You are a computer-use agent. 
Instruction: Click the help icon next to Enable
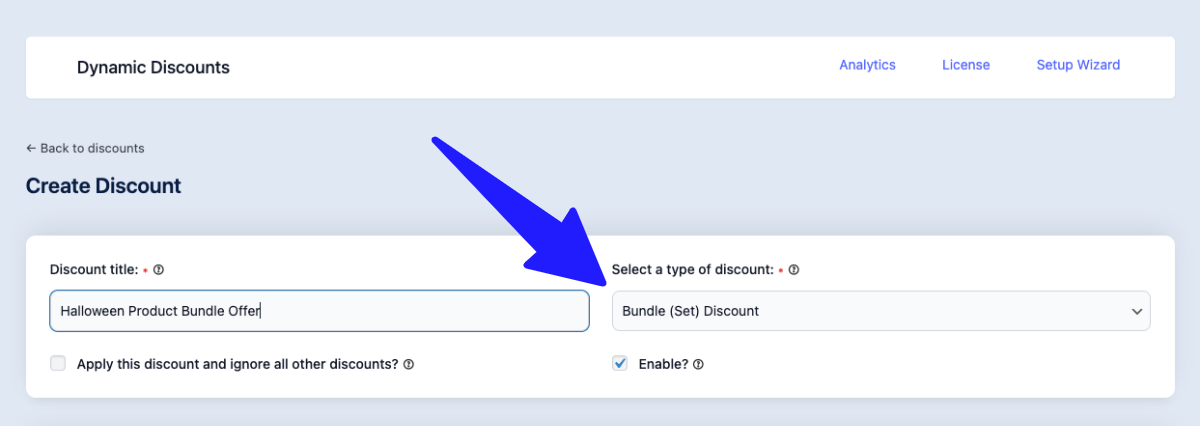698,365
